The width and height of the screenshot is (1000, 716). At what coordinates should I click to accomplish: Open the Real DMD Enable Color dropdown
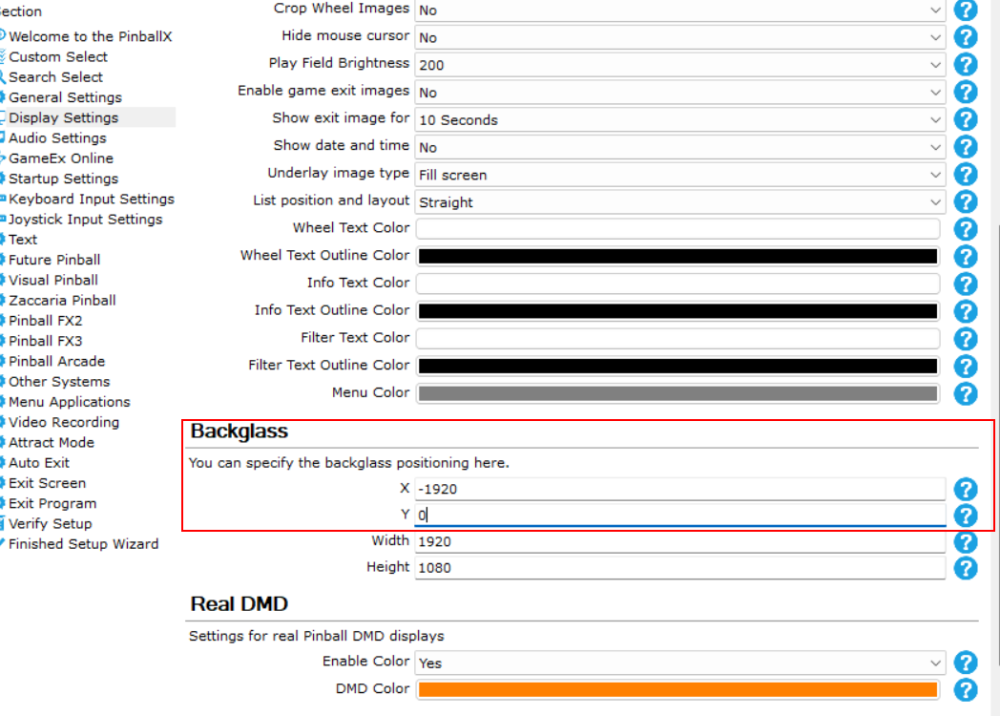tap(680, 663)
